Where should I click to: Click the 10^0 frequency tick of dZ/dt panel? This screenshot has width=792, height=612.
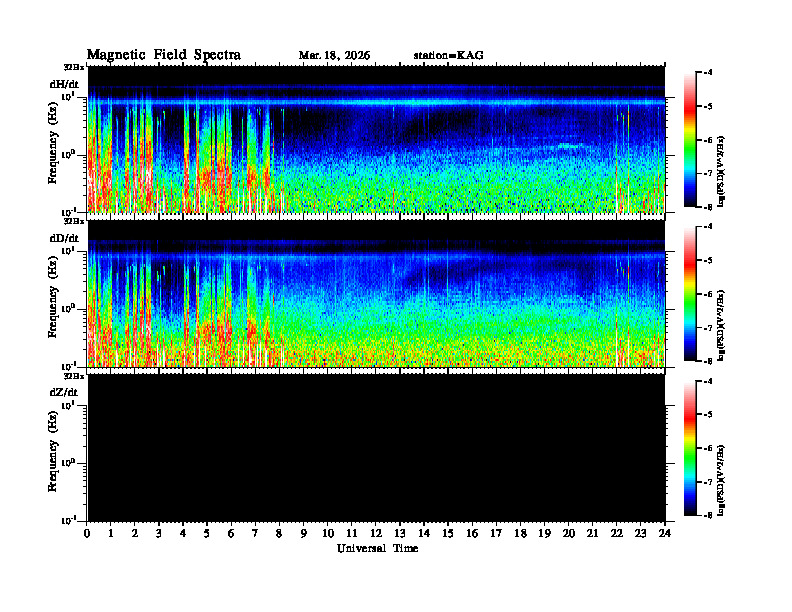69,463
